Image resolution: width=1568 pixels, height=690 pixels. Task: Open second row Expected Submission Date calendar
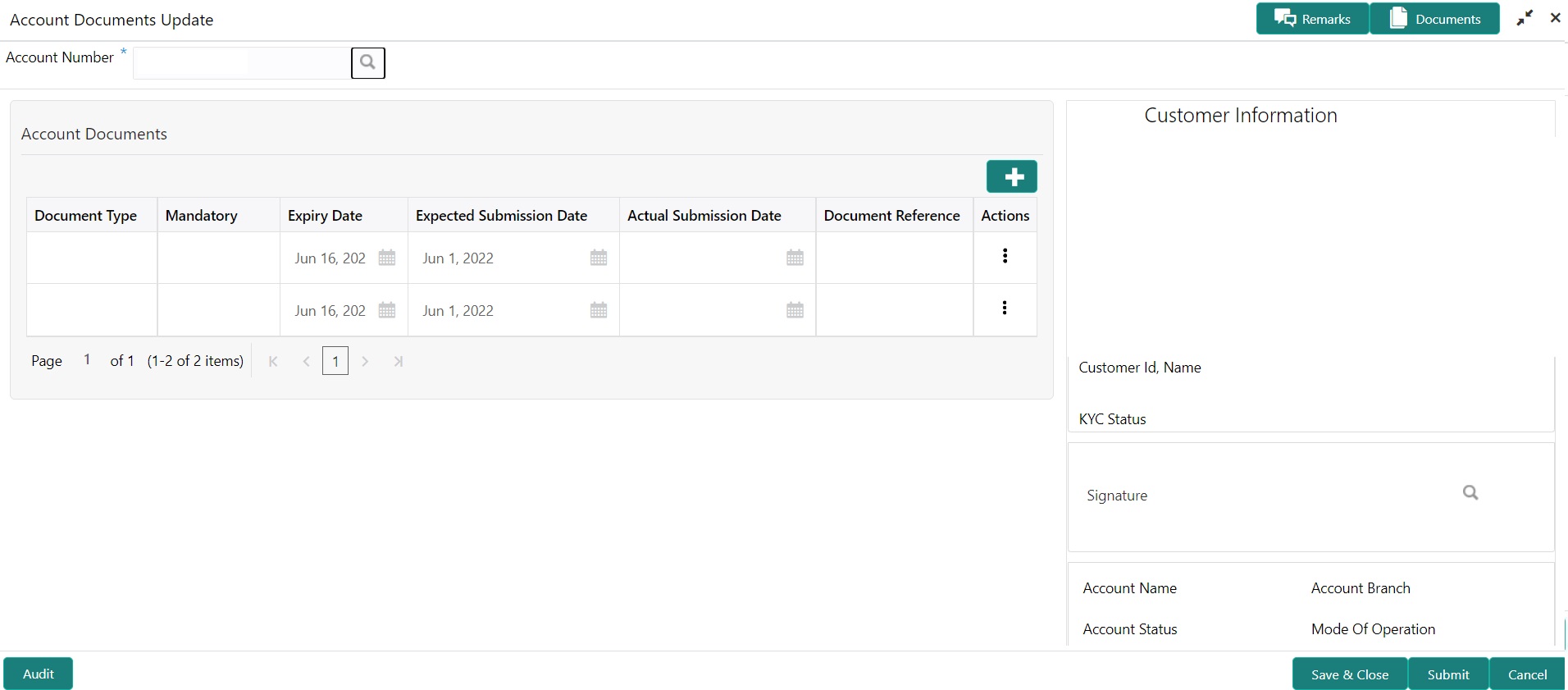pyautogui.click(x=599, y=310)
